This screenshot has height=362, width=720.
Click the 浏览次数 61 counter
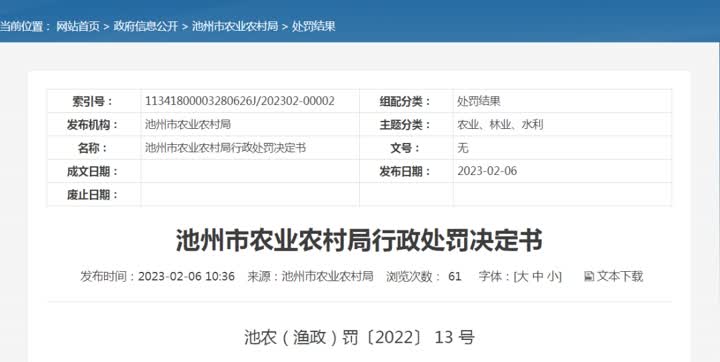click(x=423, y=277)
